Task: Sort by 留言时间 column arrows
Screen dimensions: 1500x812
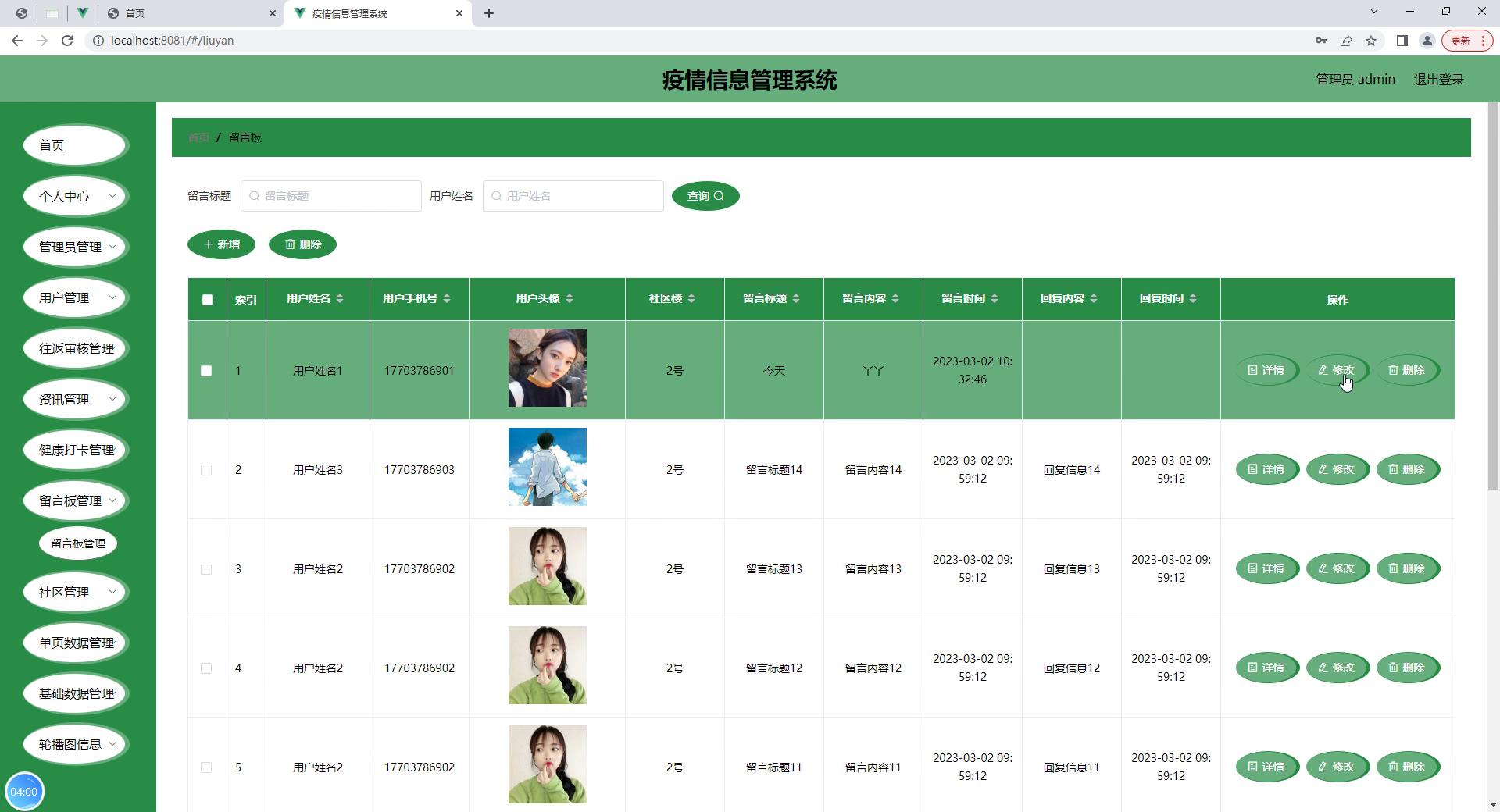Action: pos(995,298)
